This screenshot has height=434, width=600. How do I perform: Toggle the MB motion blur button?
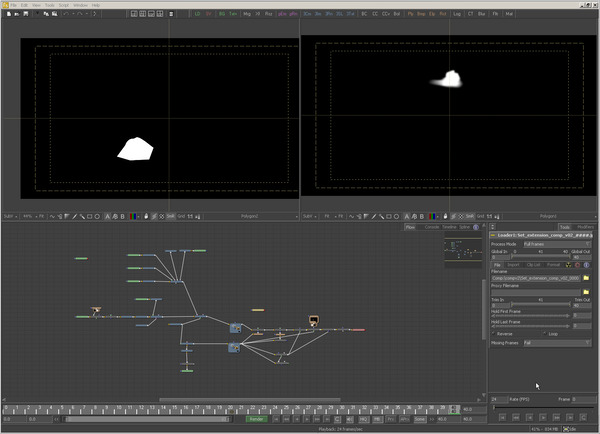point(377,419)
